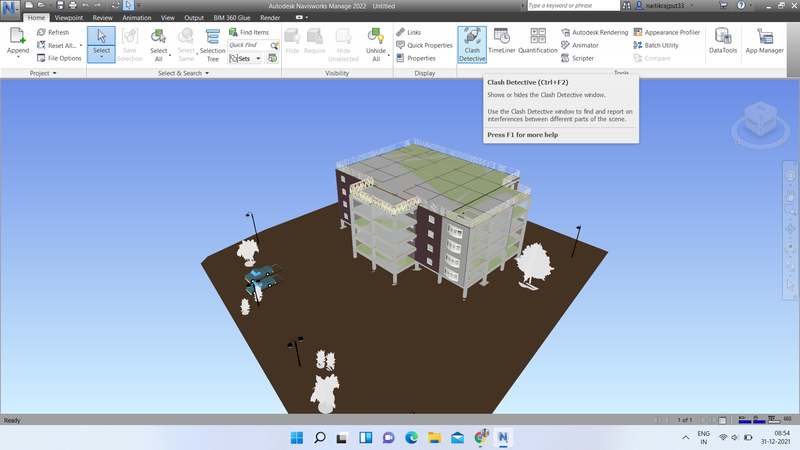Toggle the Clash Detective window
This screenshot has height=450, width=800.
[x=472, y=45]
